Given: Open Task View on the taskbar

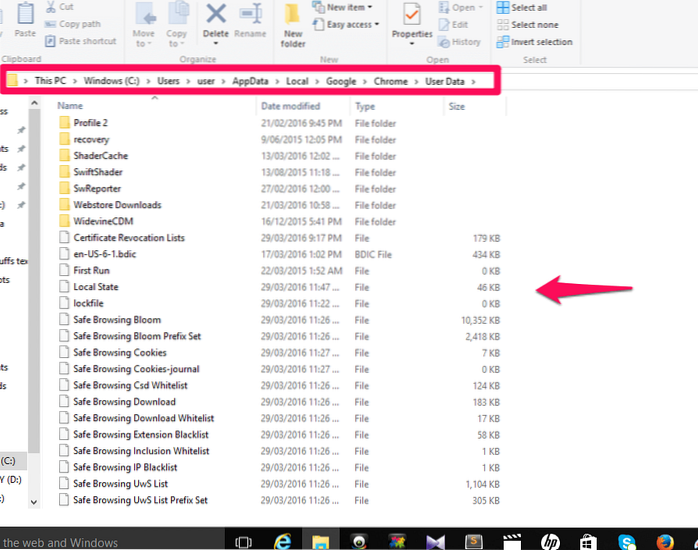Looking at the screenshot, I should click(243, 542).
